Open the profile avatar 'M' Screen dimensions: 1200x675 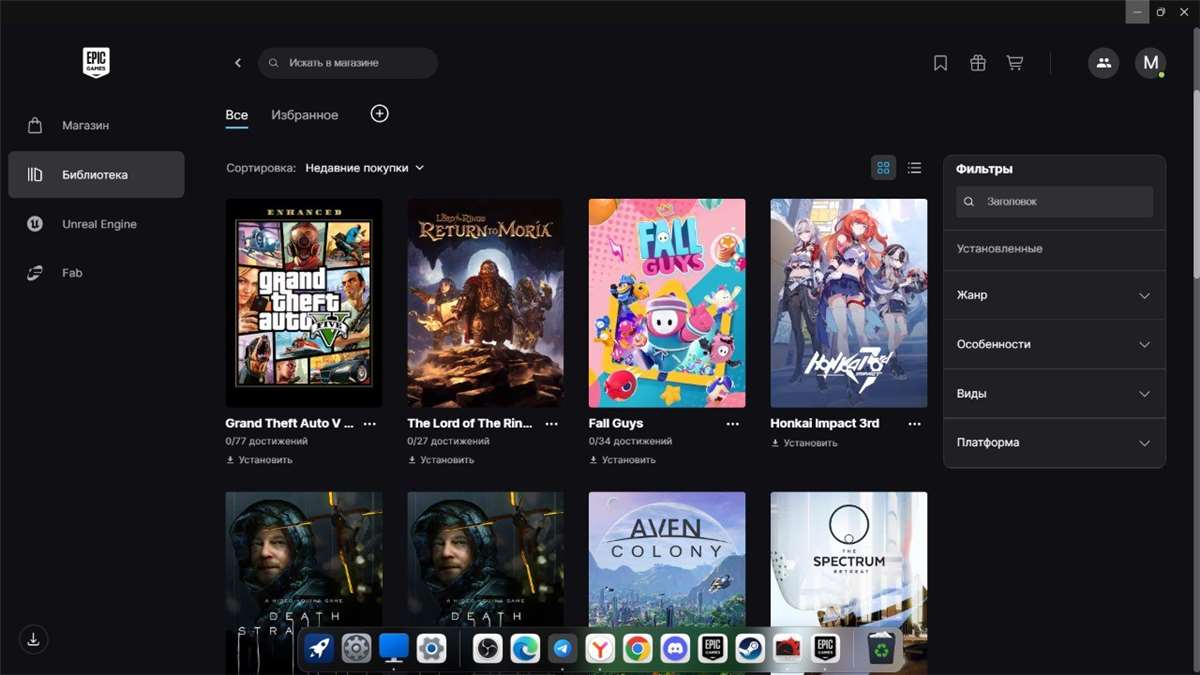click(x=1150, y=63)
